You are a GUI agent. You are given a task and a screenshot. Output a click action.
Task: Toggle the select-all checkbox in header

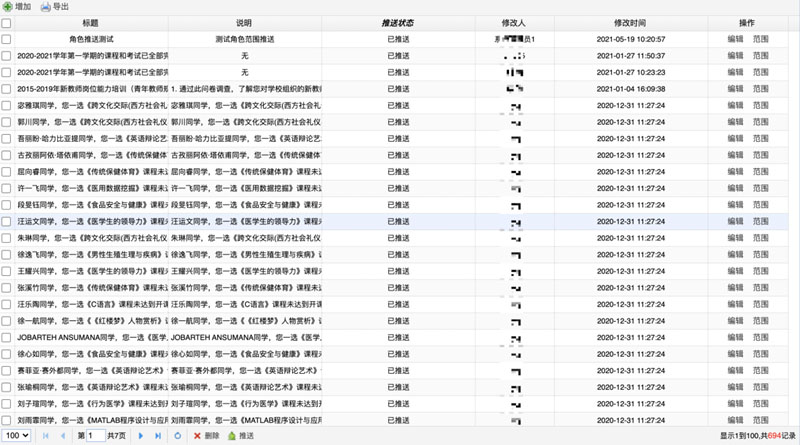point(7,23)
